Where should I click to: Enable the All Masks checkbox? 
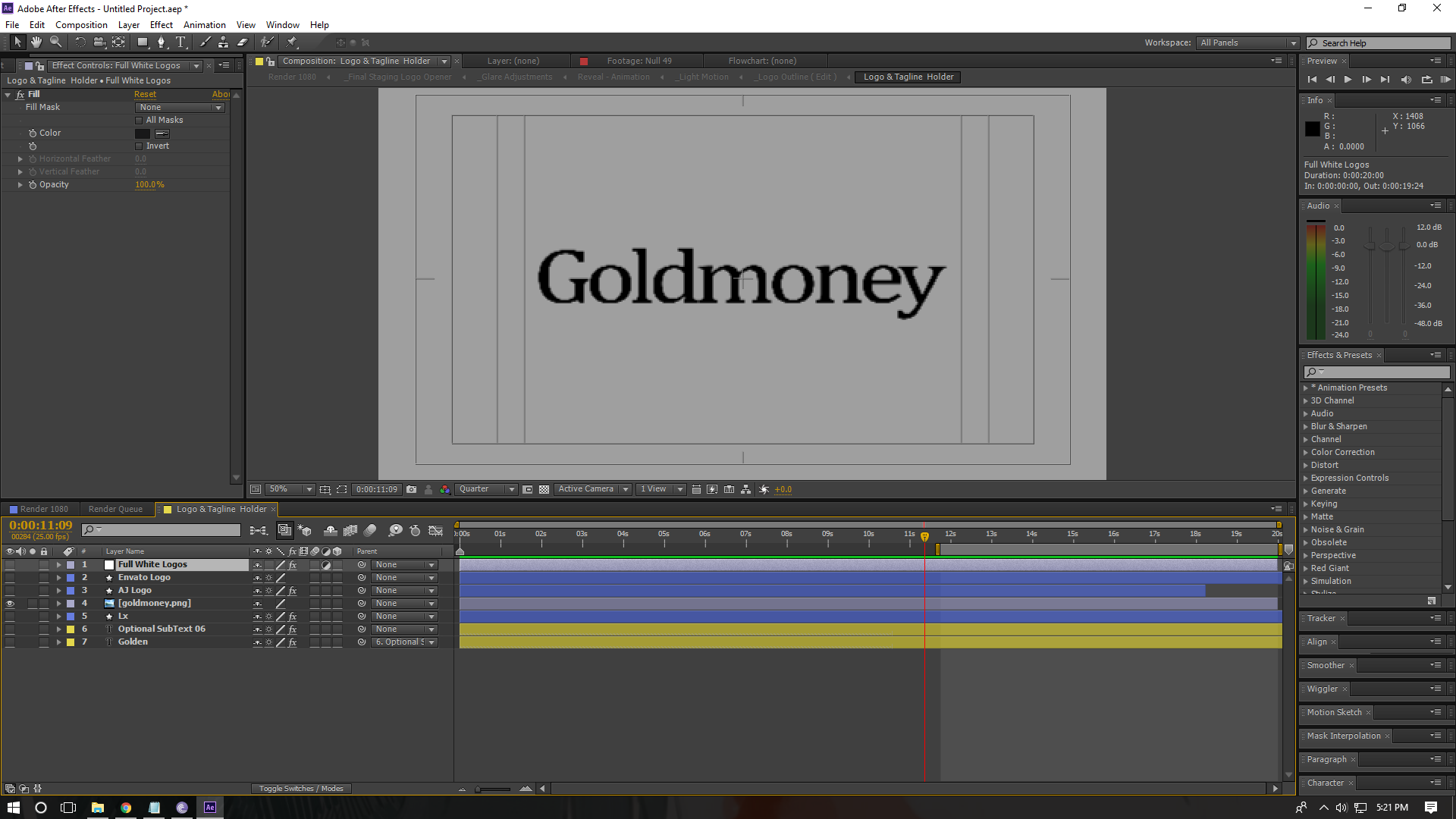pos(139,121)
